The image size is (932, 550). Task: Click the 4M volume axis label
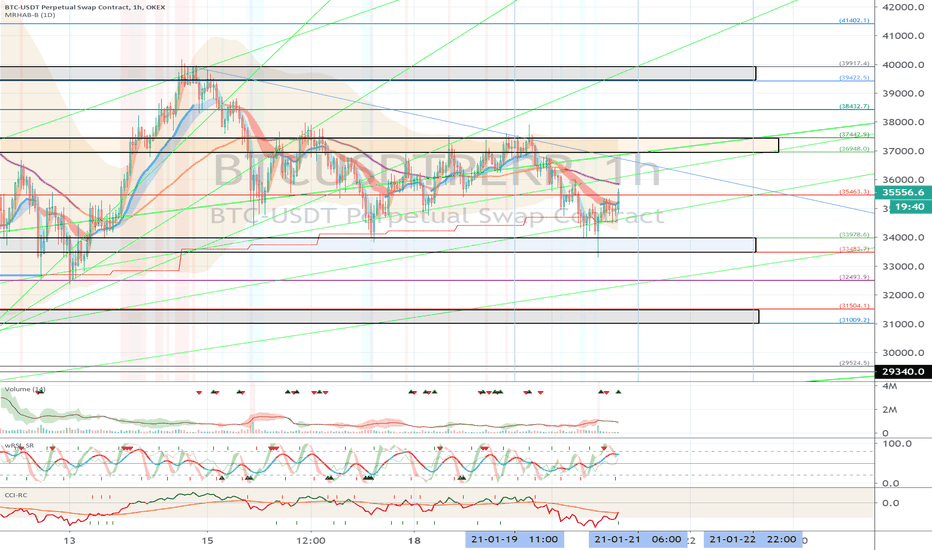890,386
